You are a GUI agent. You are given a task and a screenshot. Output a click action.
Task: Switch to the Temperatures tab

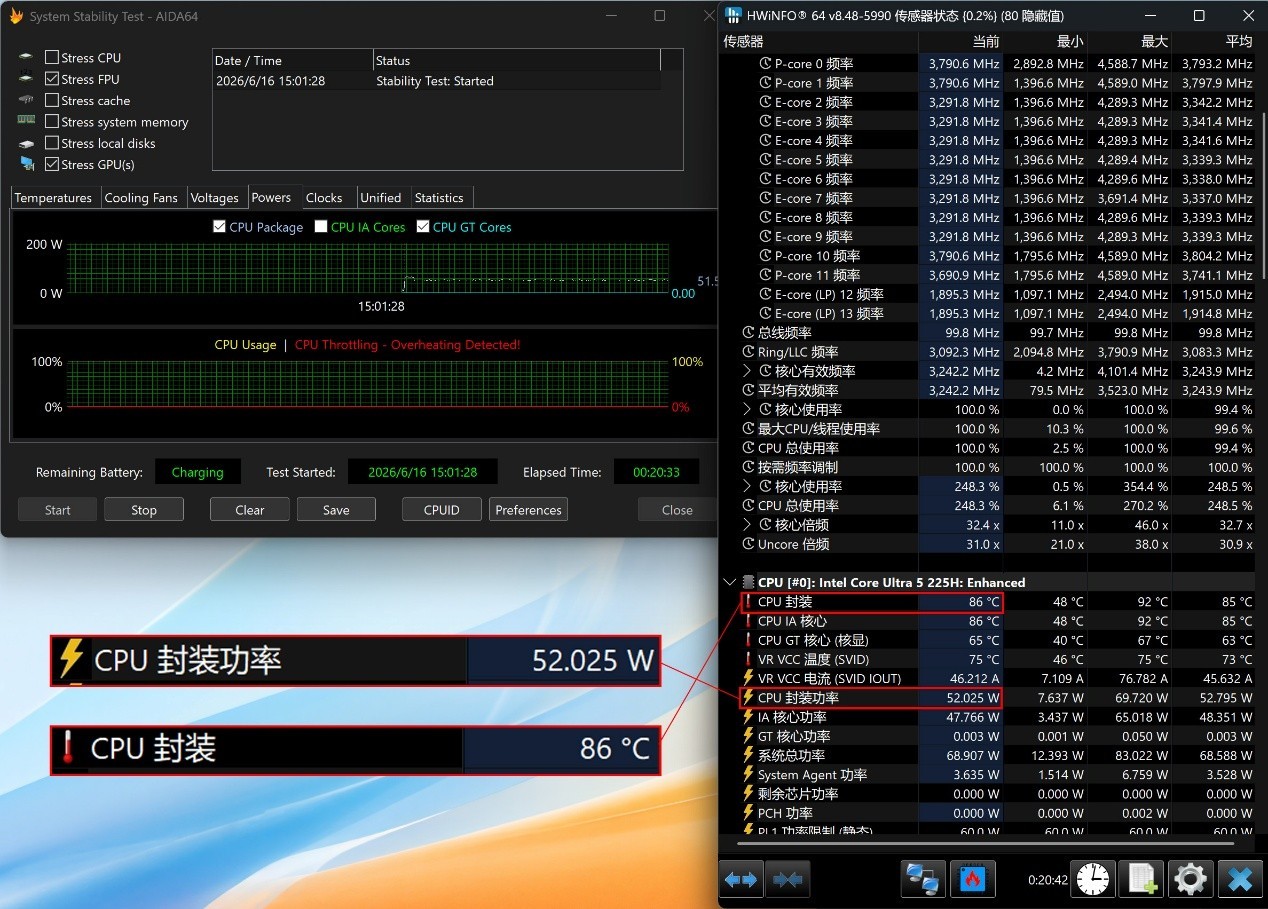pos(53,197)
